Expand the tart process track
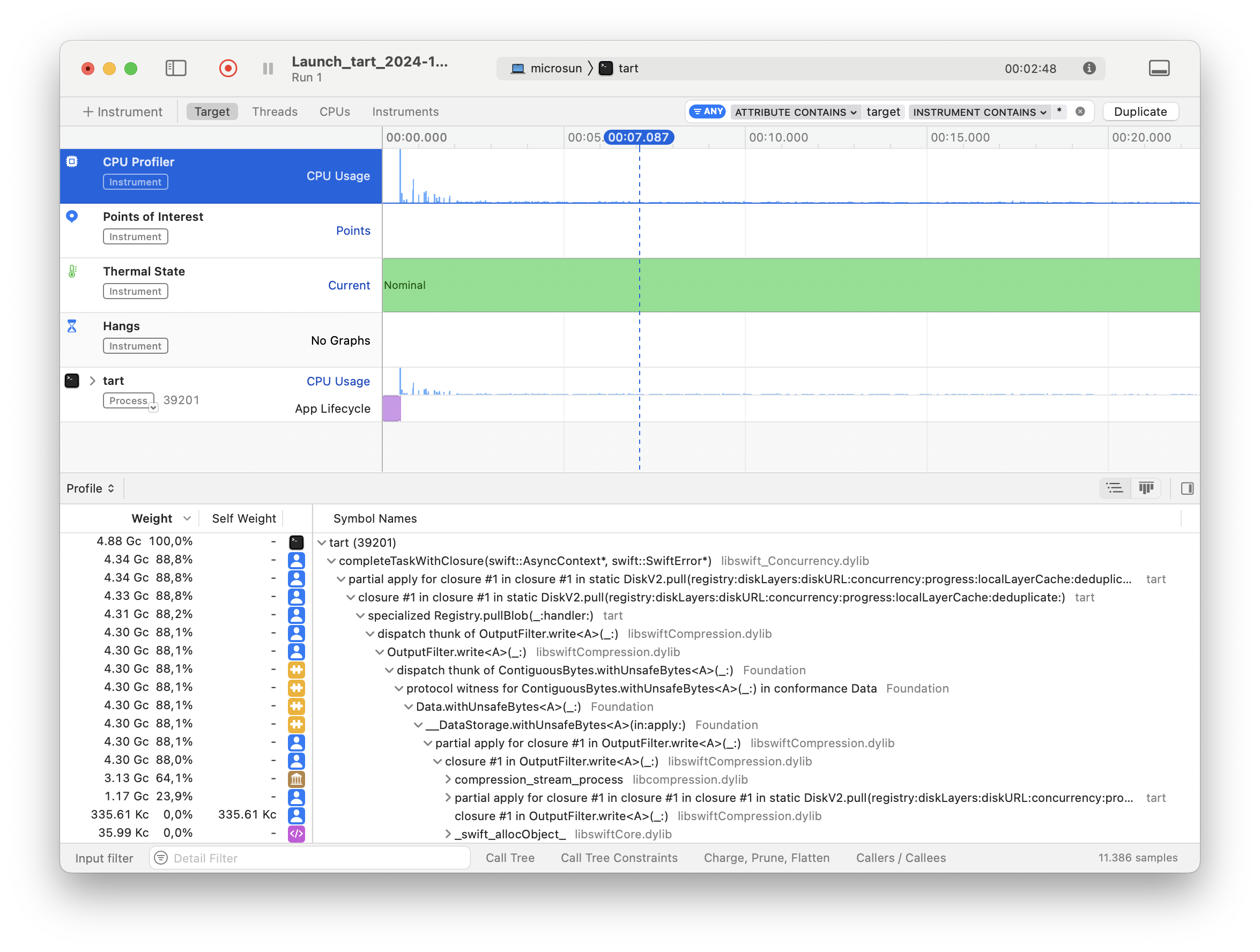 [92, 381]
